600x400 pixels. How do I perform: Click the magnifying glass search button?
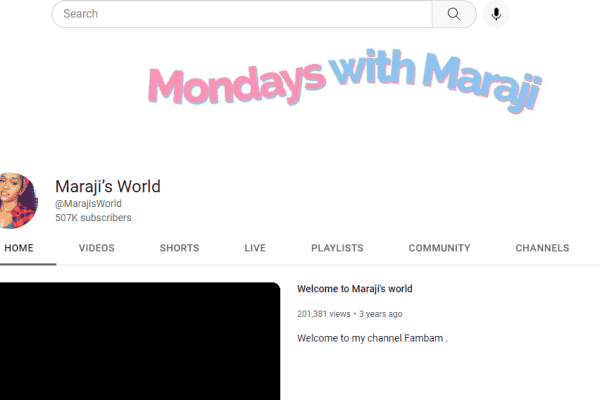coord(454,14)
